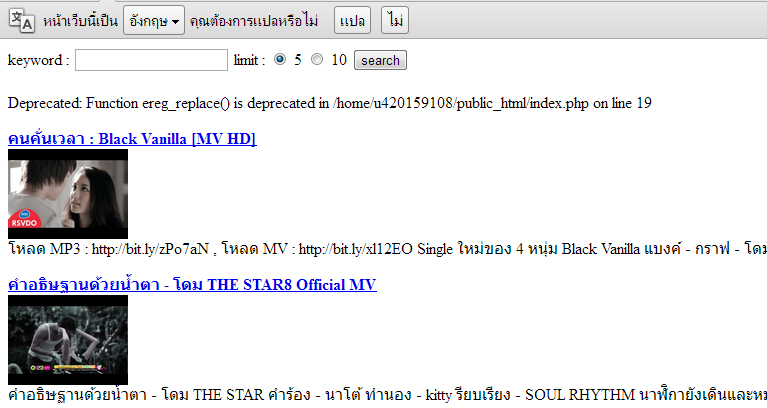This screenshot has height=408, width=767.
Task: Select the limit 5 radio button
Action: point(280,59)
